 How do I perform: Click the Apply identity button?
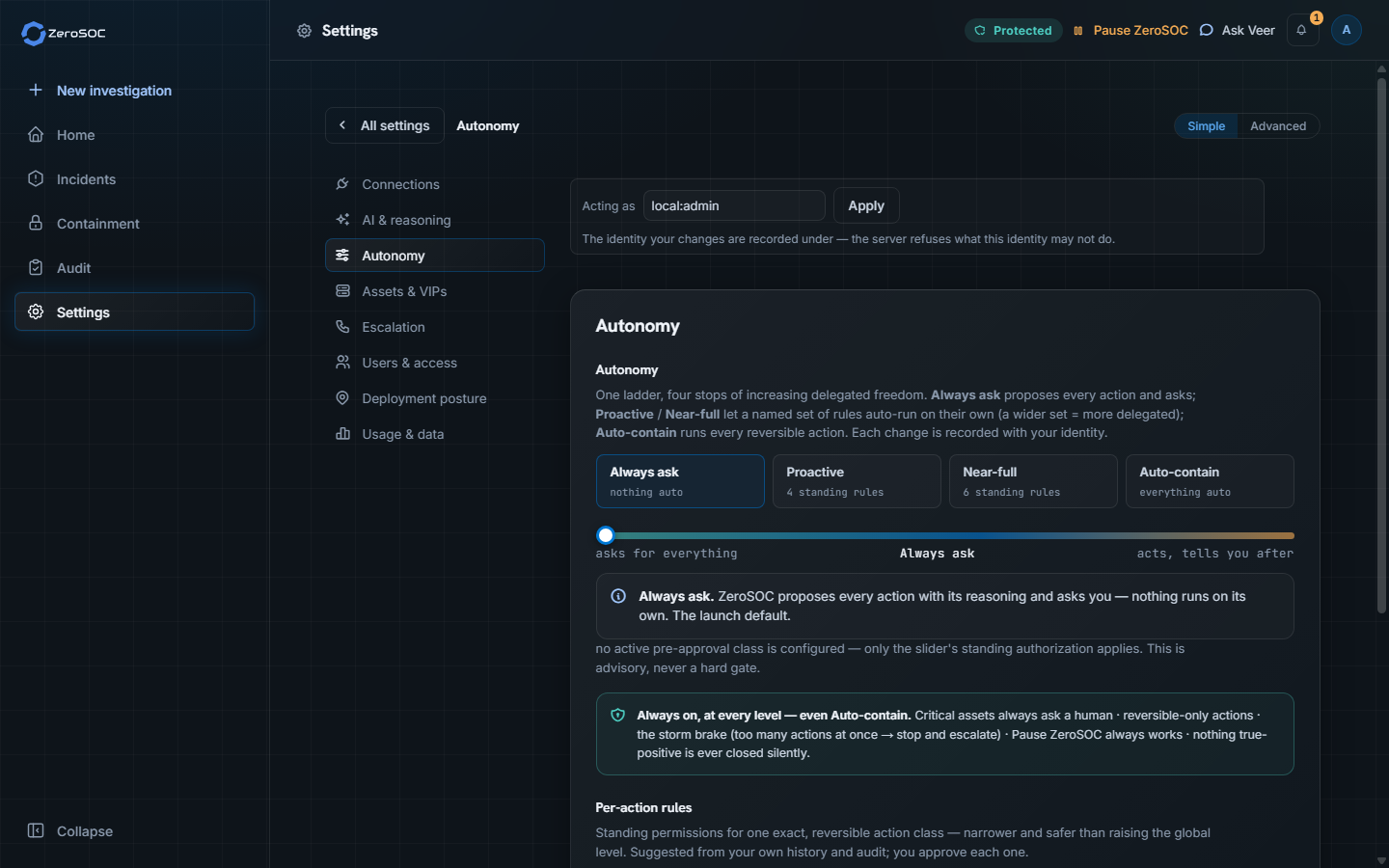tap(866, 205)
